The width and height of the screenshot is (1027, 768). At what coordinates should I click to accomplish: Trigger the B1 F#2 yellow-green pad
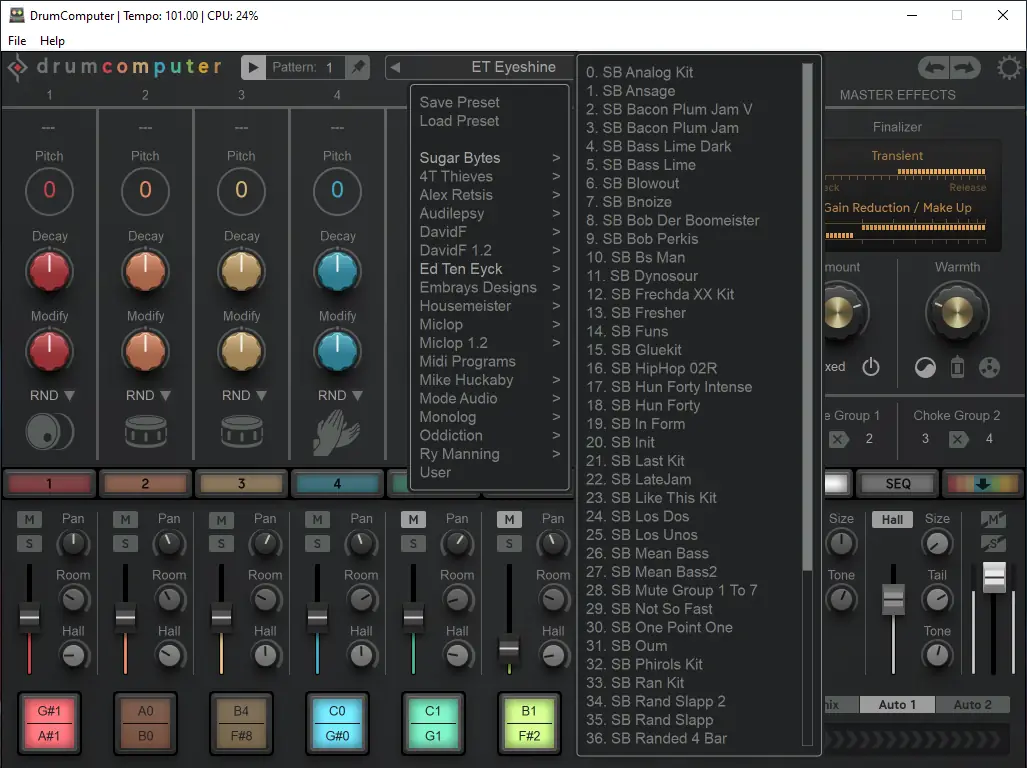(x=529, y=723)
